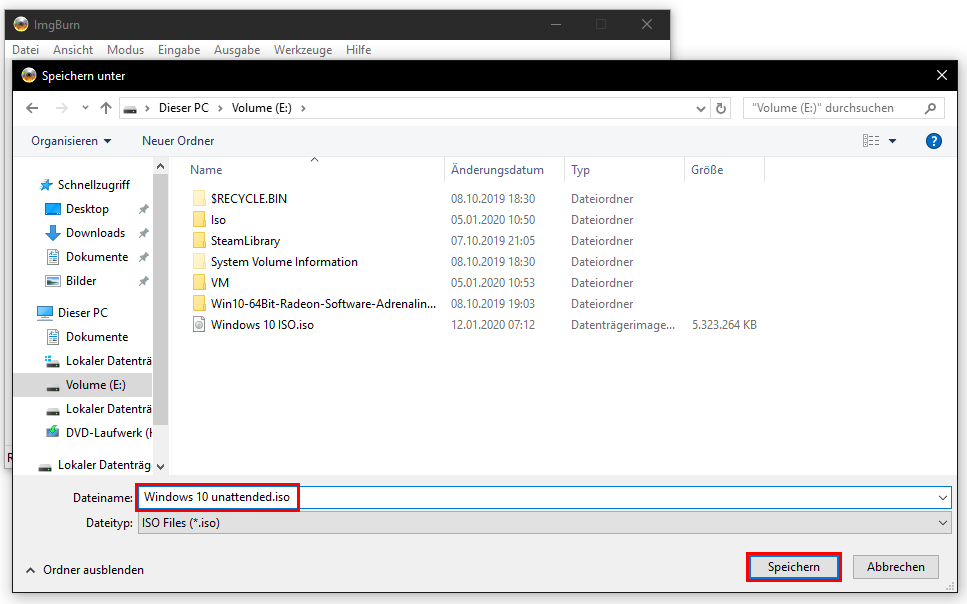Open Modus menu in ImgBurn window
The height and width of the screenshot is (604, 967).
125,50
